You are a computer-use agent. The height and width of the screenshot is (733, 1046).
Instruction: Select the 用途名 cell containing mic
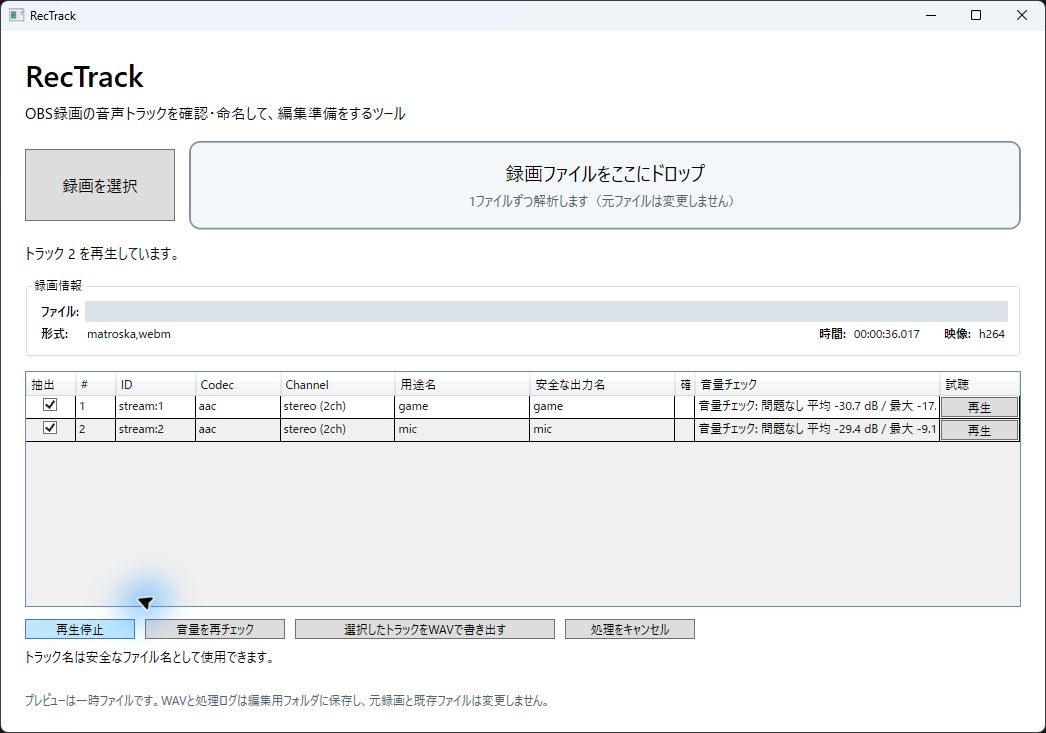click(x=462, y=430)
